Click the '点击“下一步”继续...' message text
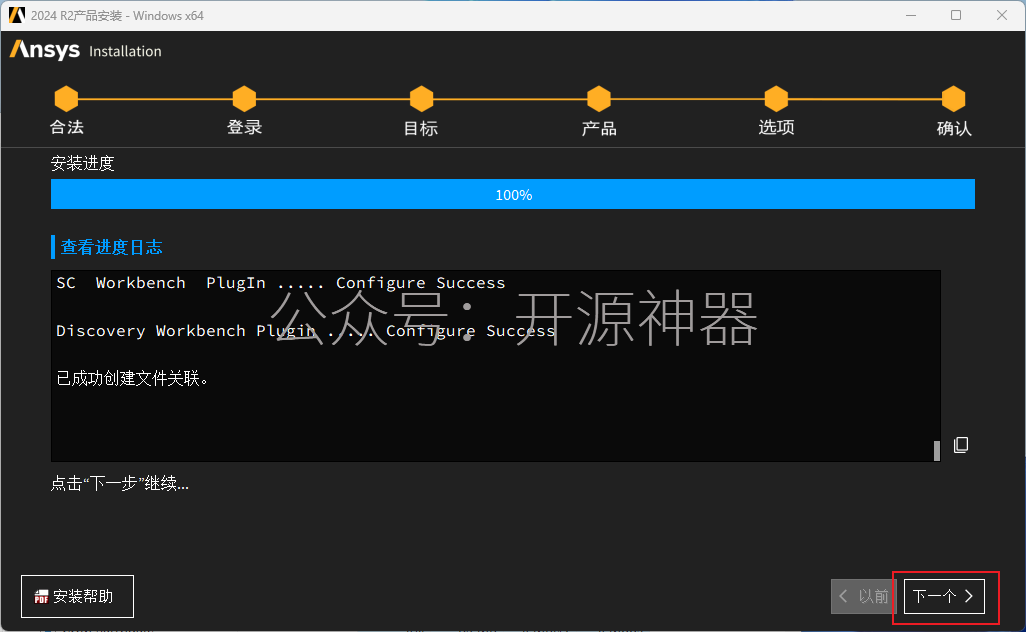Image resolution: width=1026 pixels, height=632 pixels. click(120, 483)
